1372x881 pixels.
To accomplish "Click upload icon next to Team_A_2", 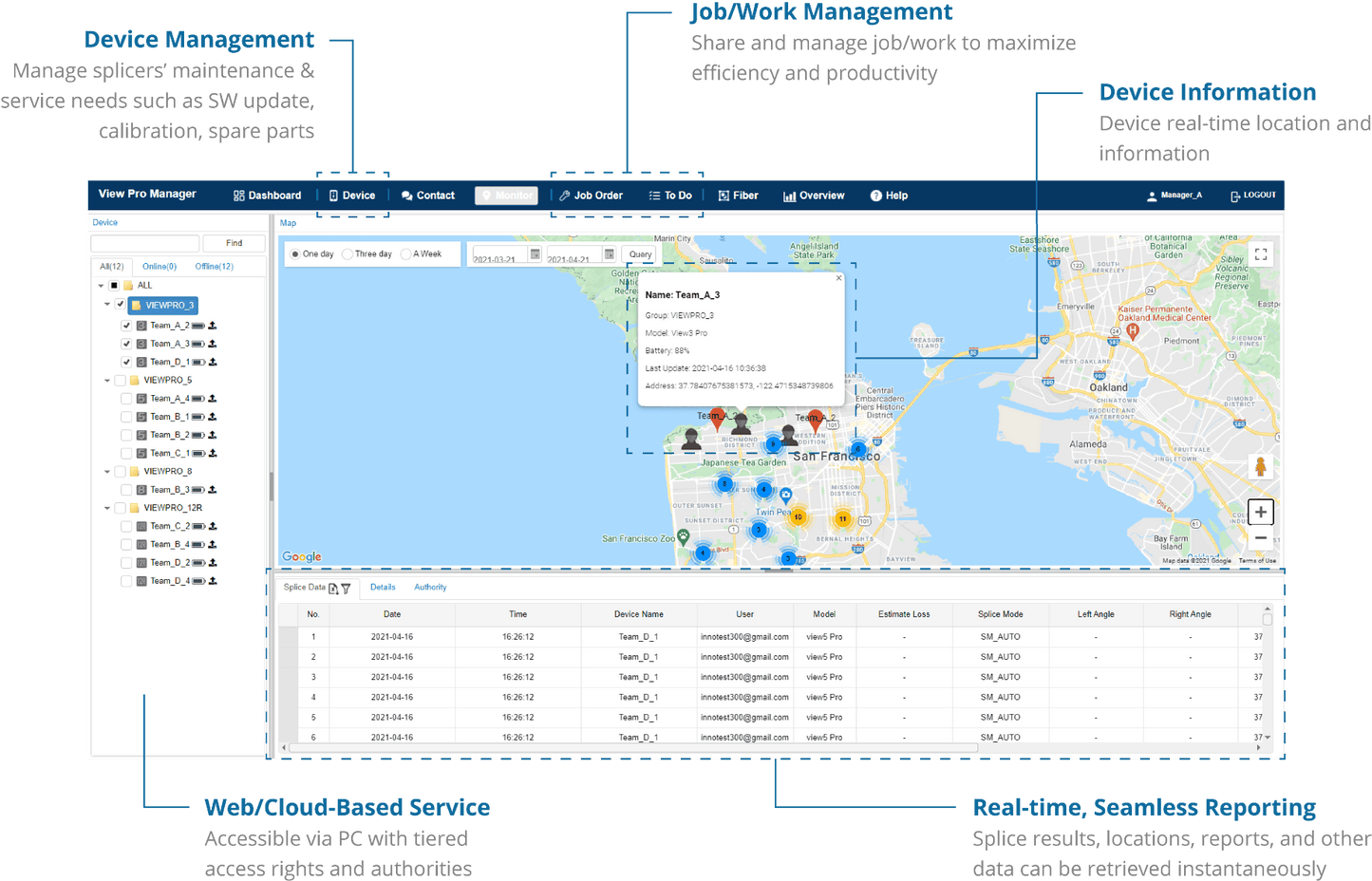I will pos(213,326).
